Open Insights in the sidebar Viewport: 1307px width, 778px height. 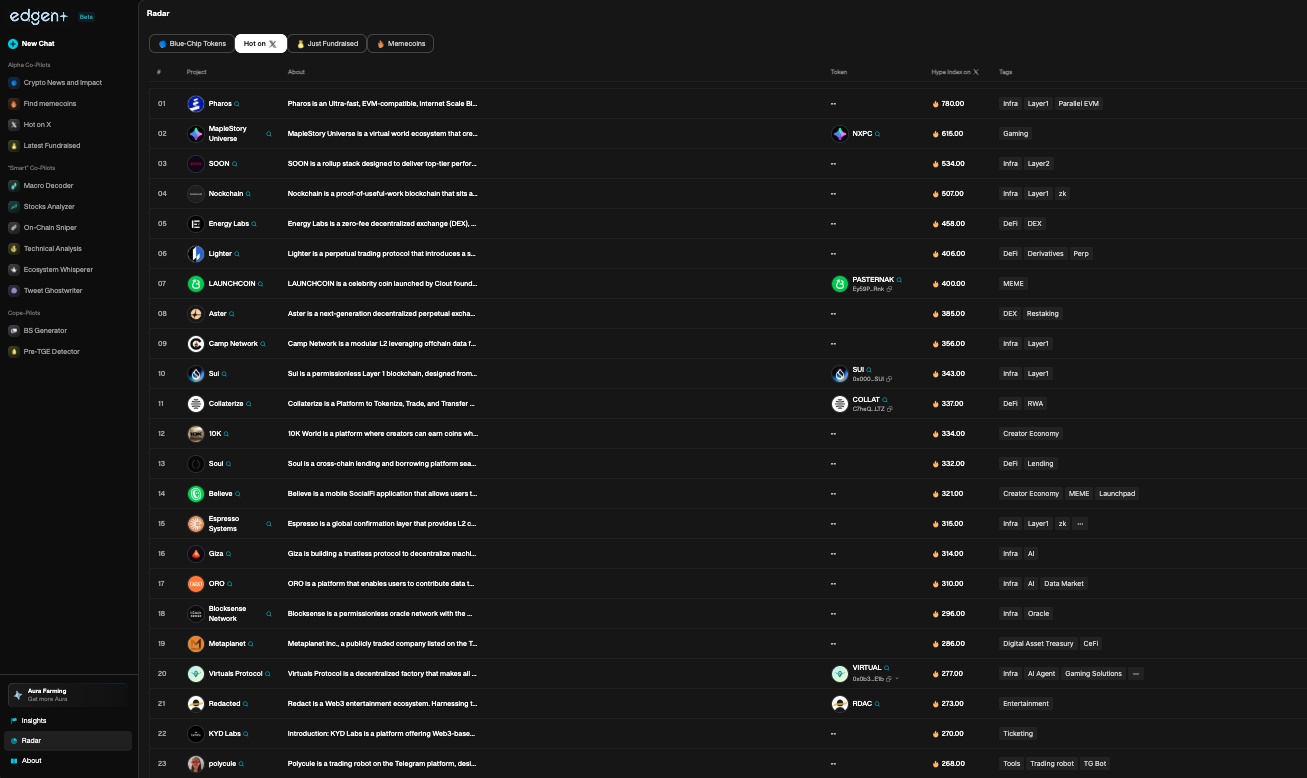pyautogui.click(x=34, y=721)
